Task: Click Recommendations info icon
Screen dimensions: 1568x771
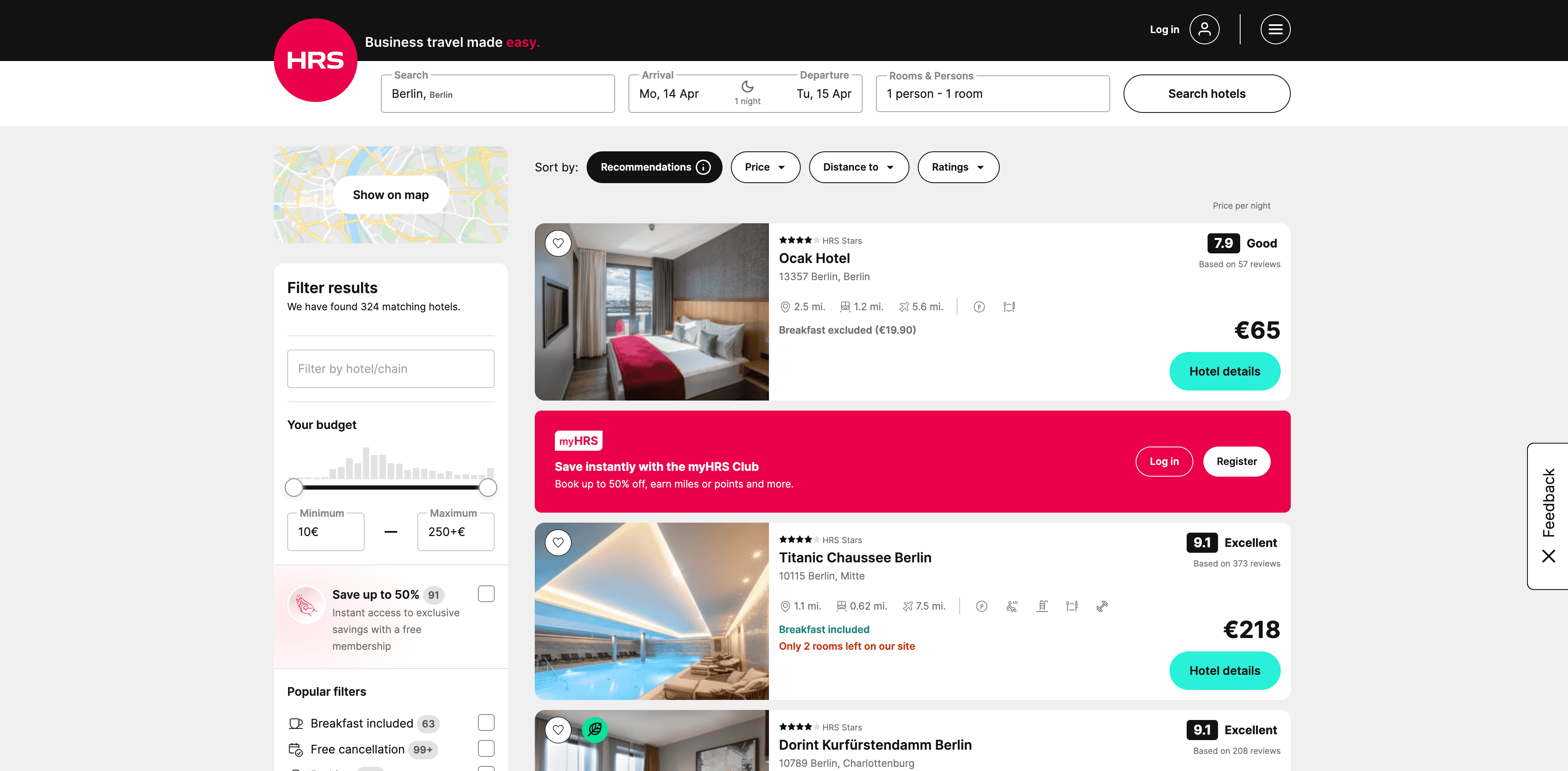Action: [x=703, y=167]
